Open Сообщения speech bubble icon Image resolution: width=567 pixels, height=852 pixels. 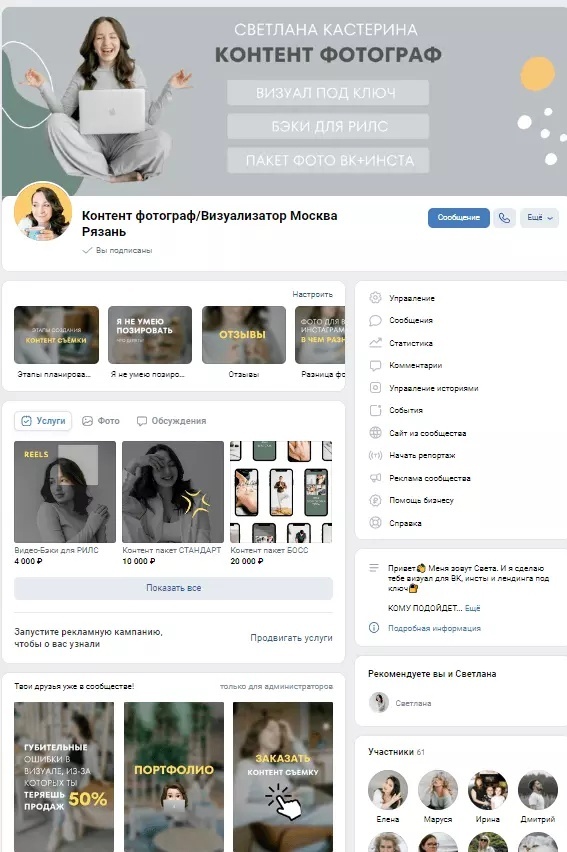(375, 321)
